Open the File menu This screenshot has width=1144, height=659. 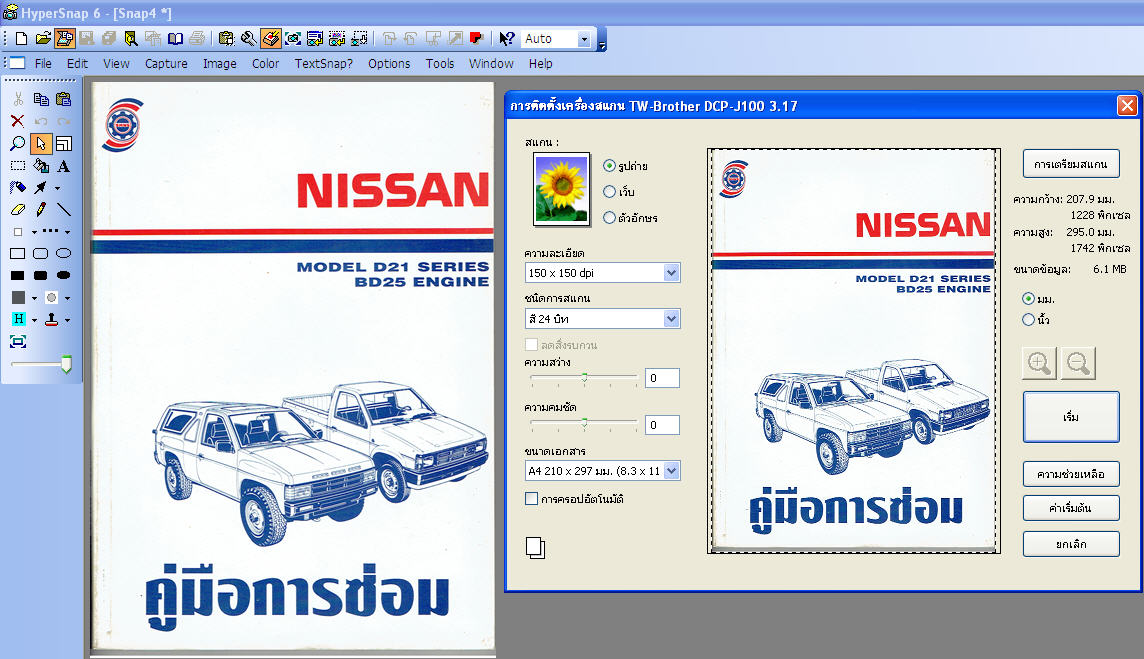pos(43,63)
